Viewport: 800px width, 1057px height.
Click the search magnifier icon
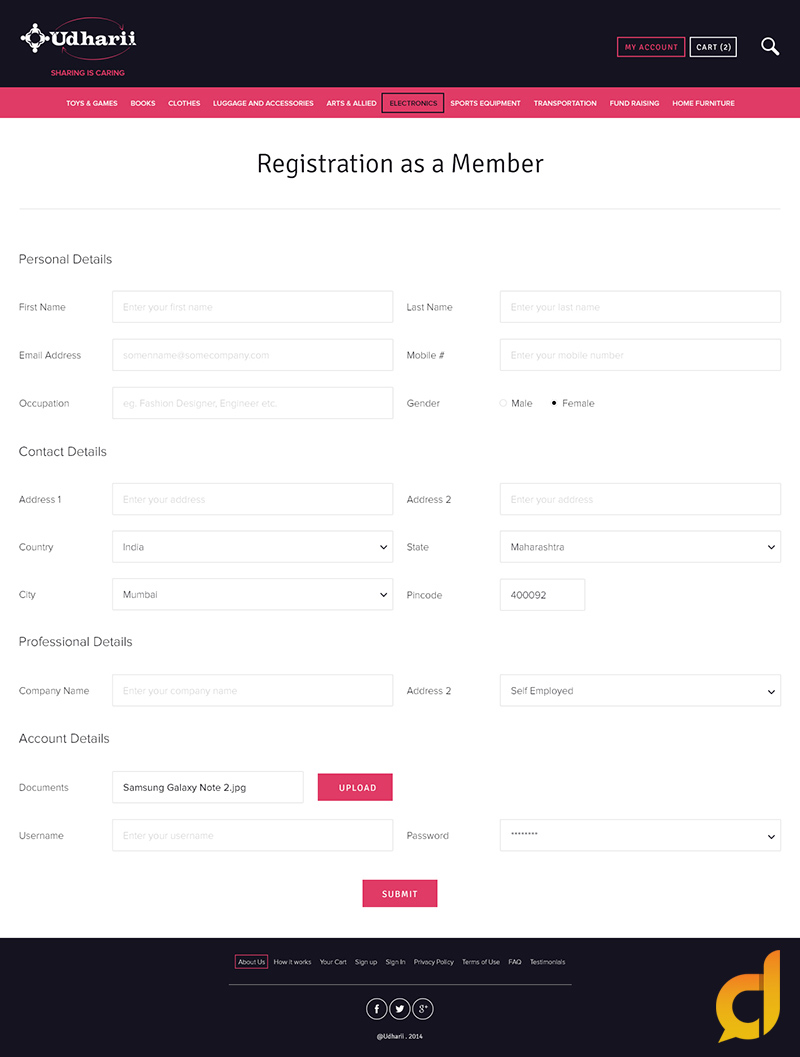click(769, 46)
